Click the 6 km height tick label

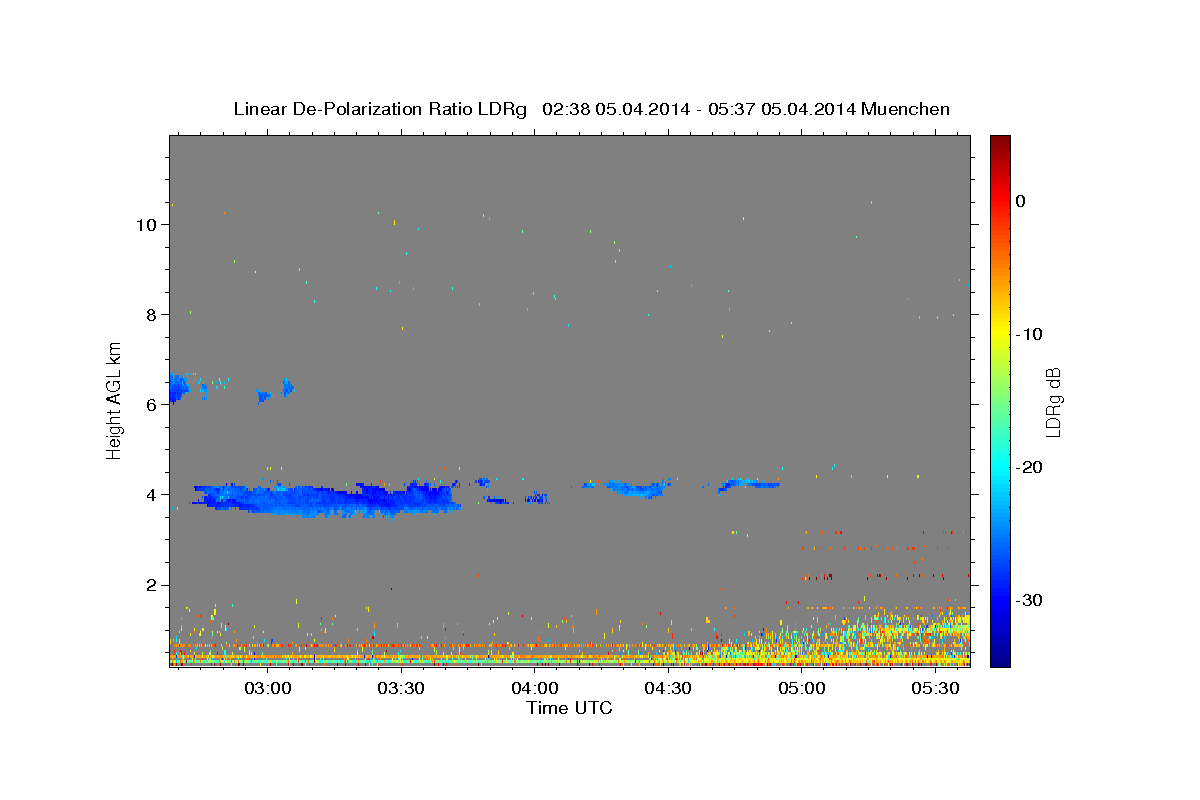coord(152,404)
